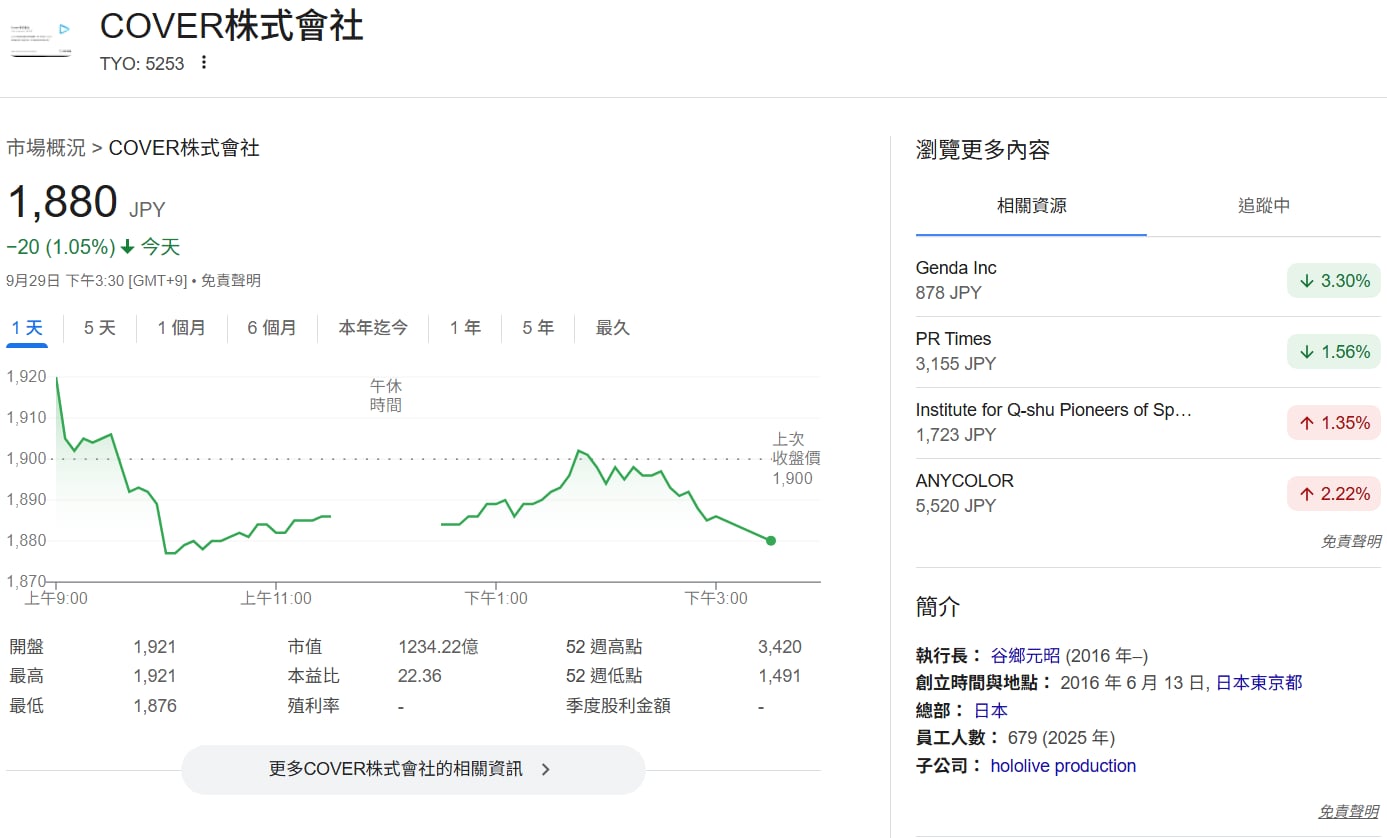
Task: Click the down arrow beside 今天 price change
Action: [x=127, y=247]
